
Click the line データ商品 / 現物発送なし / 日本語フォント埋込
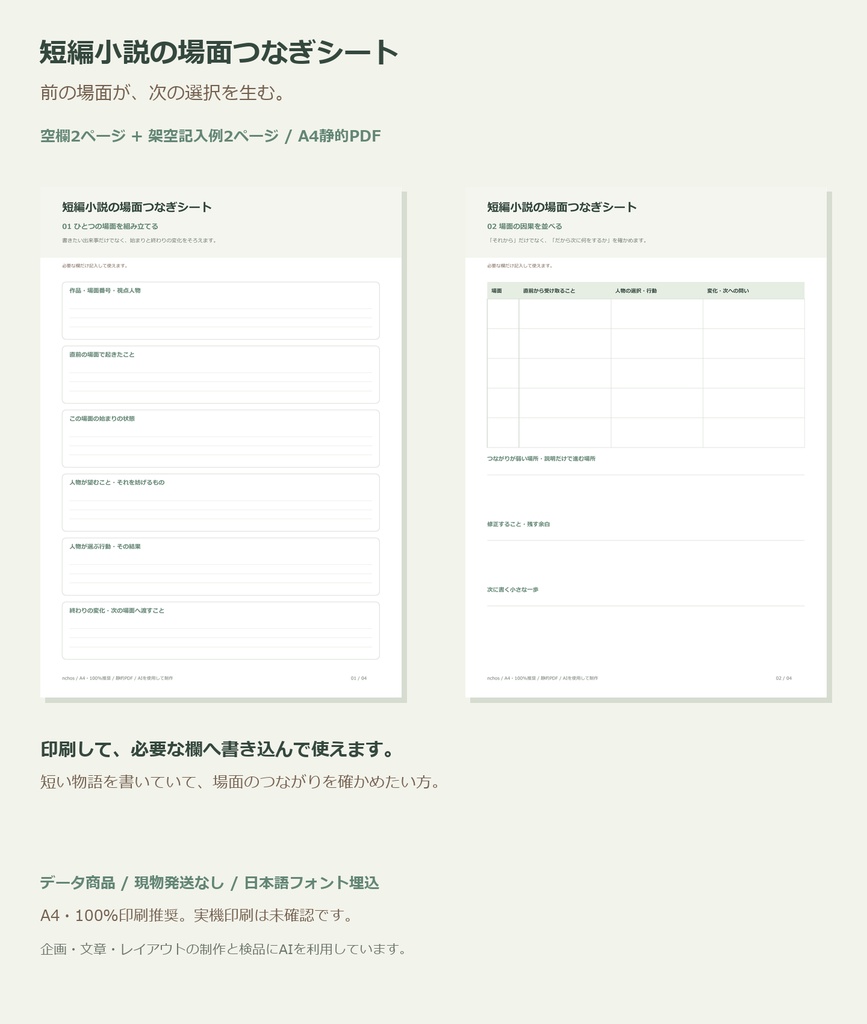210,883
